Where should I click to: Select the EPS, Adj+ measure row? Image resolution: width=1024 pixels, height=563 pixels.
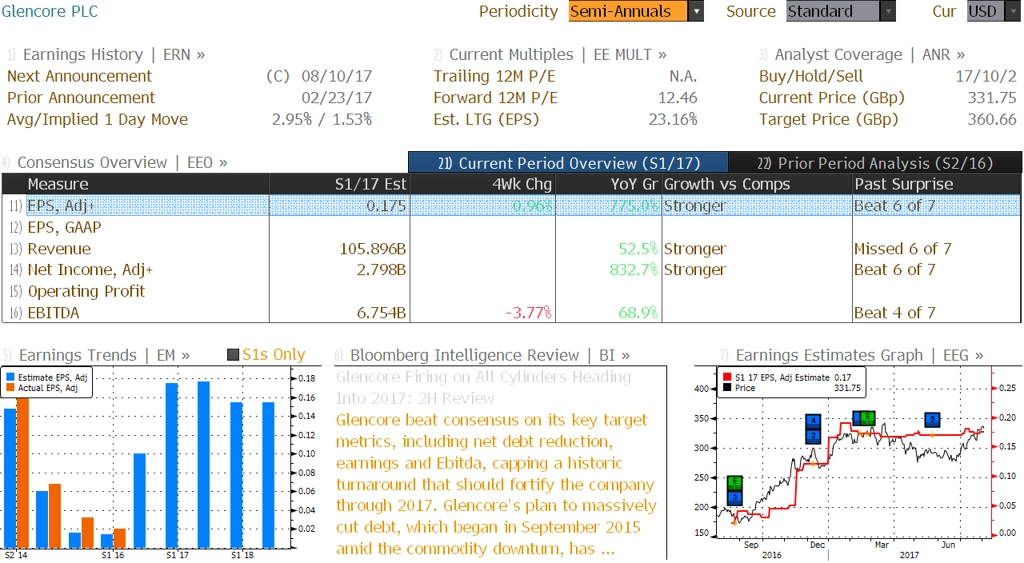coord(511,206)
